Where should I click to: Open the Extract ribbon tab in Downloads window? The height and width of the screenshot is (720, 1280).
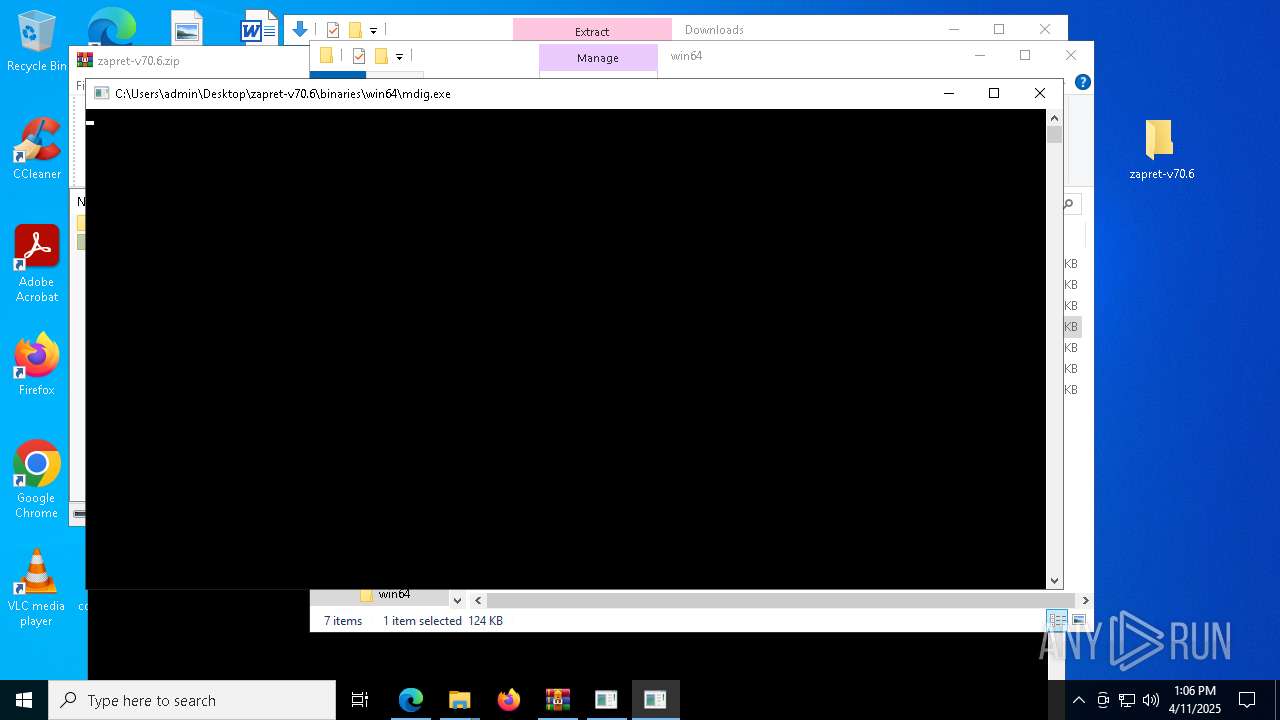(x=592, y=31)
